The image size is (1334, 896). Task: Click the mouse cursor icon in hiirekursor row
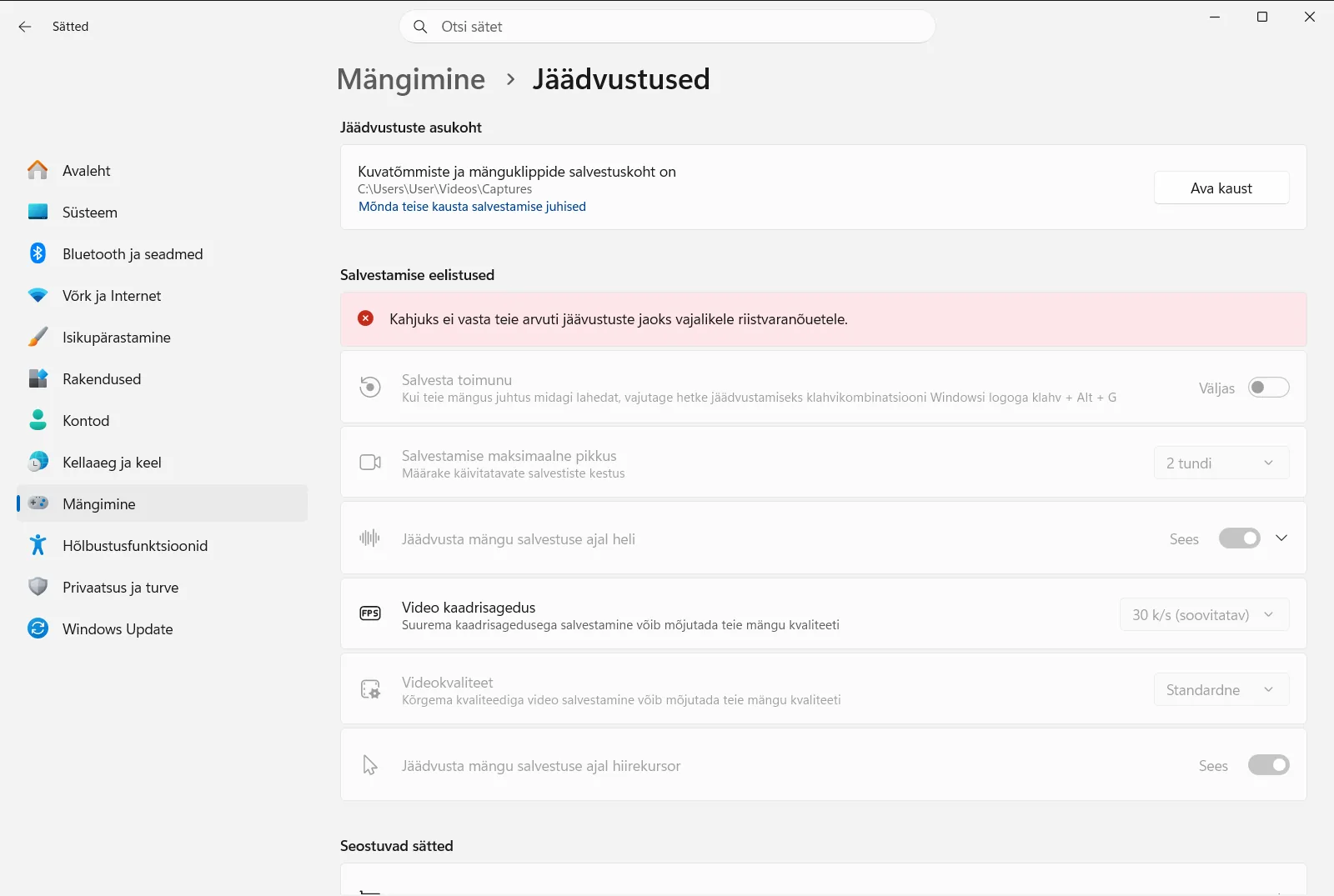pos(370,765)
